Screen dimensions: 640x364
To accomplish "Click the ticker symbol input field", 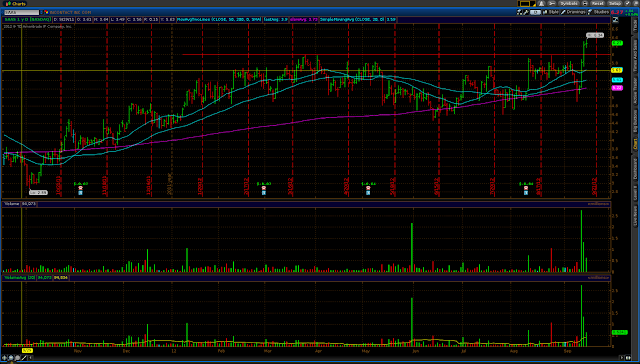I will 22,12.
